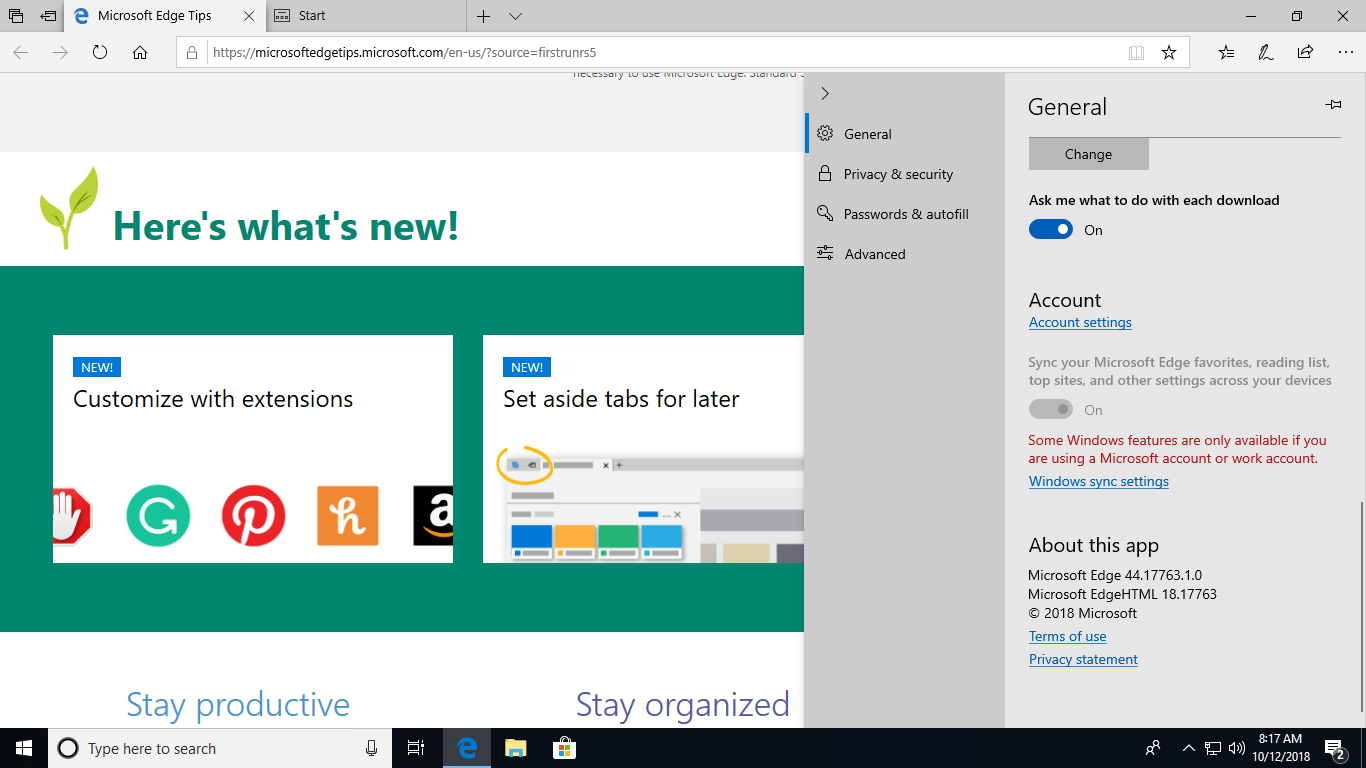
Task: Click the taskbar clock and date
Action: pos(1280,748)
